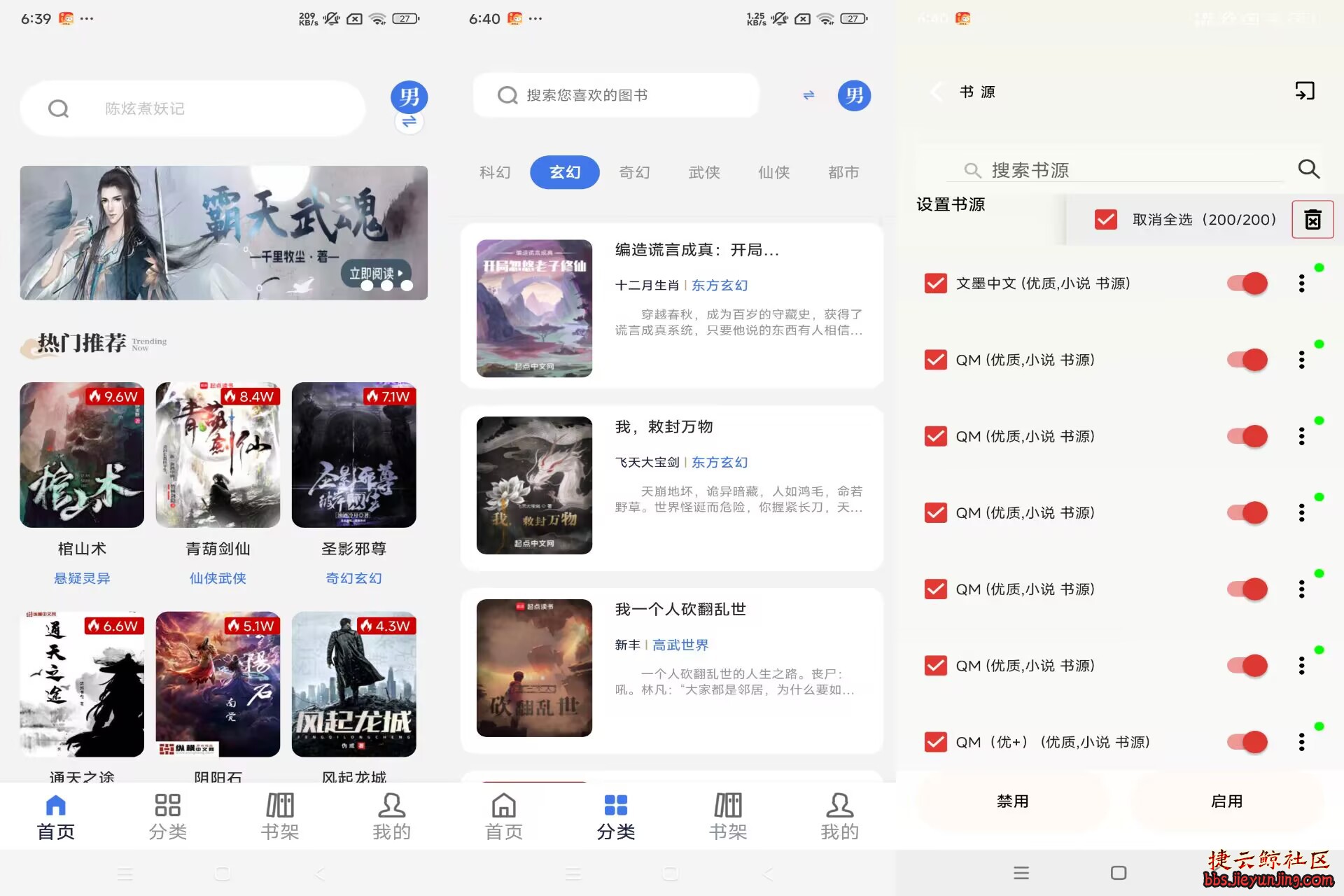Go back using arrow beside 书源 title
This screenshot has width=1344, height=896.
pyautogui.click(x=937, y=92)
